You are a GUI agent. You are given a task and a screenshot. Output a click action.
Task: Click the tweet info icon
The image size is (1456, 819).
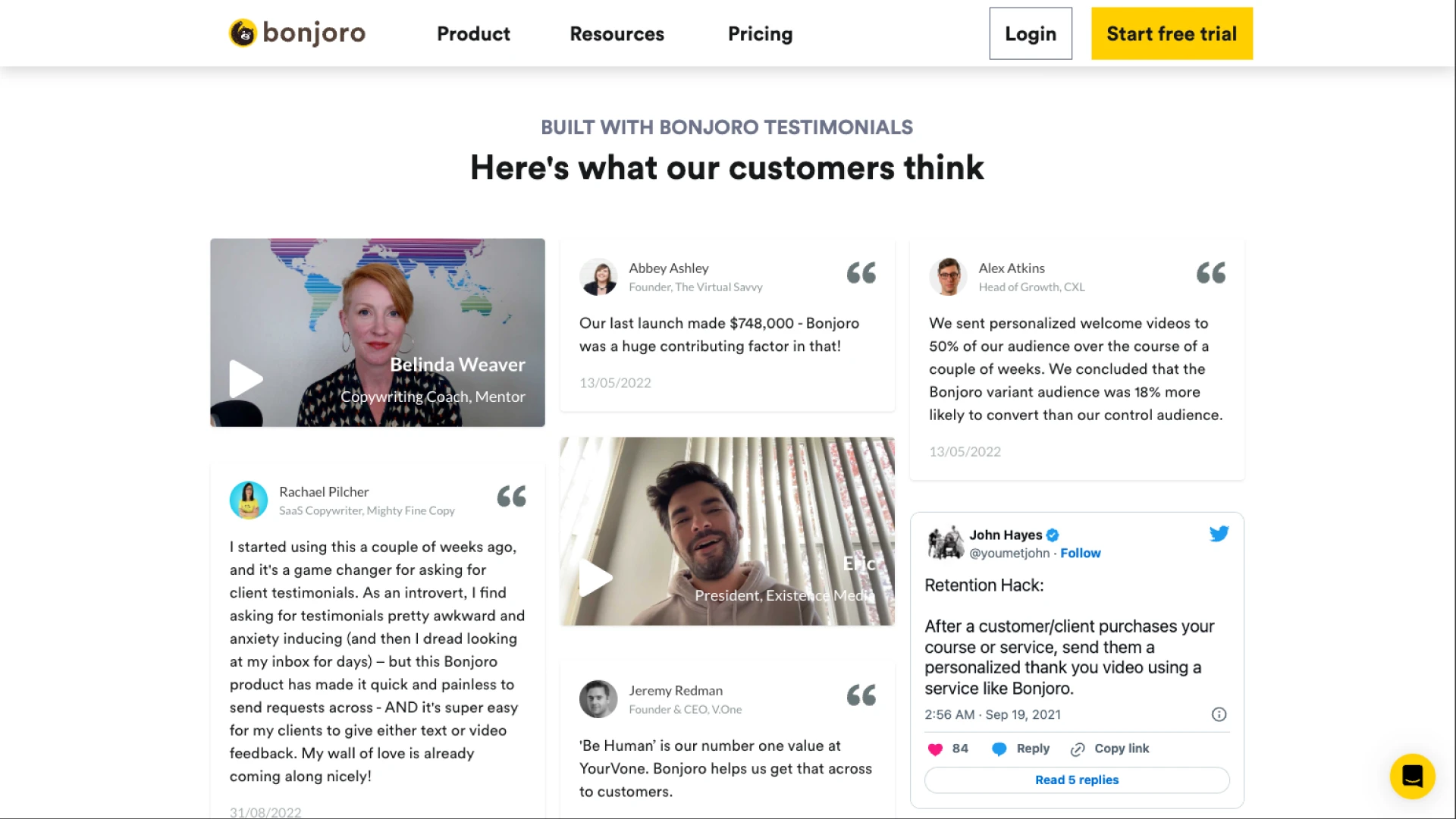[1219, 714]
